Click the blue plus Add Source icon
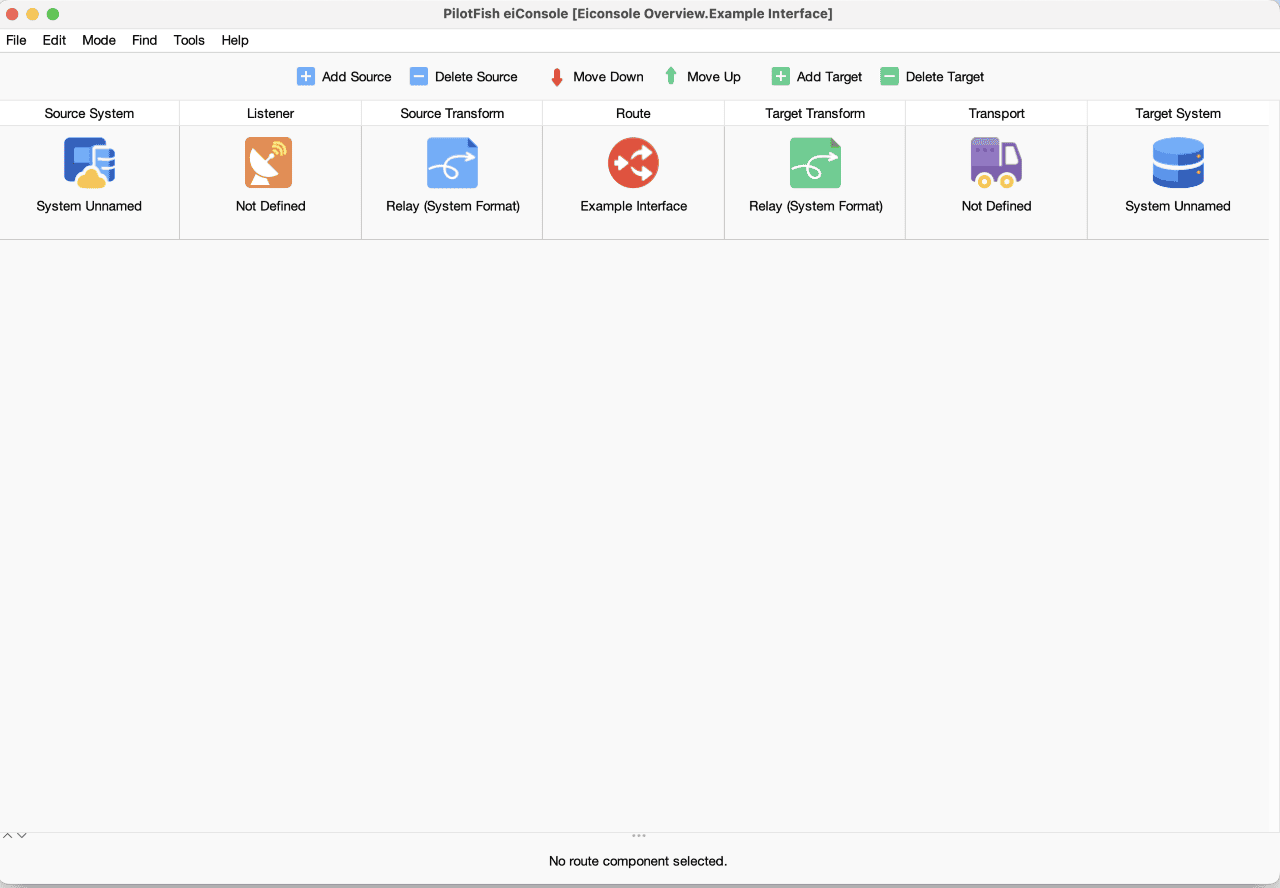This screenshot has height=888, width=1280. [x=306, y=76]
